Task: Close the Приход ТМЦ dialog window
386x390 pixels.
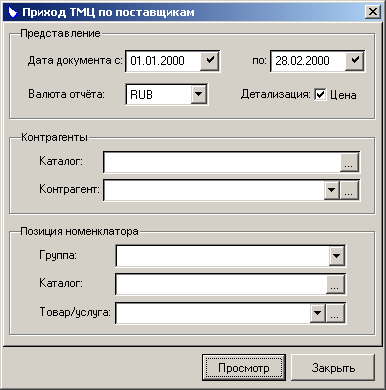Action: tap(373, 12)
